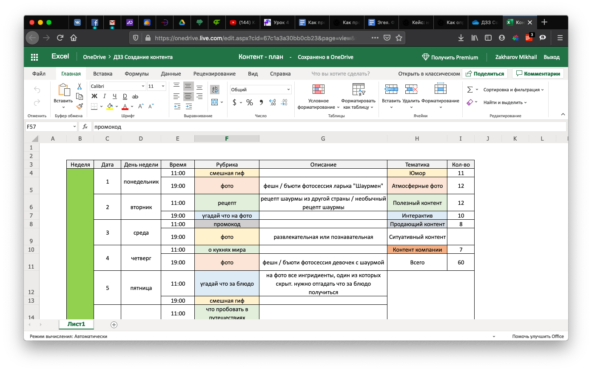Viewport: 592px width, 372px height.
Task: Click the cell borders icon
Action: coord(94,107)
